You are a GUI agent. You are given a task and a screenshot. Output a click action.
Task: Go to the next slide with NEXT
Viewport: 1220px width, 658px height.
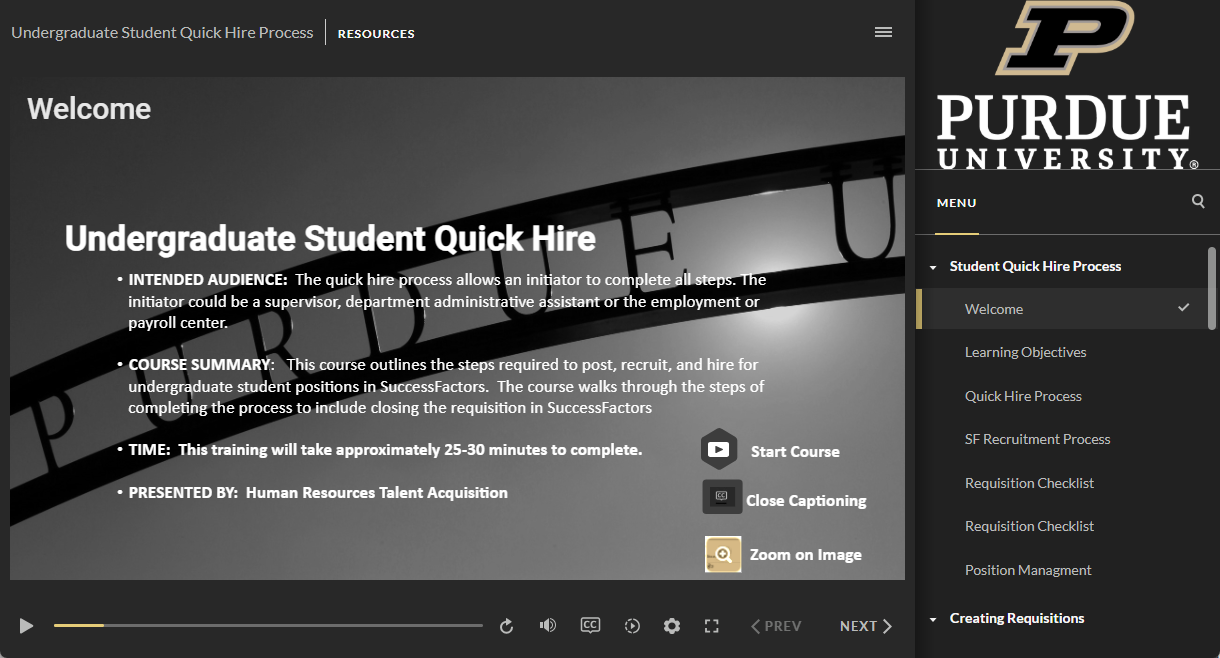tap(864, 625)
